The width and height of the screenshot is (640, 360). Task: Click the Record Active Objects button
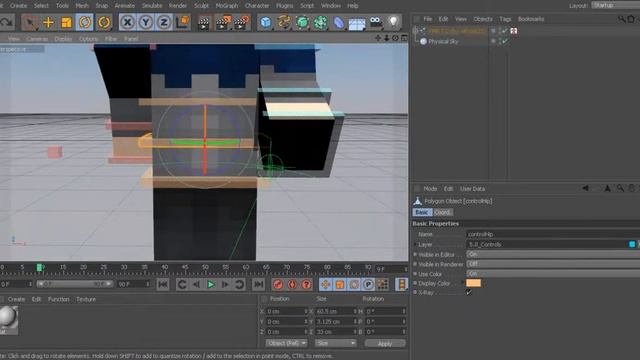tap(278, 284)
